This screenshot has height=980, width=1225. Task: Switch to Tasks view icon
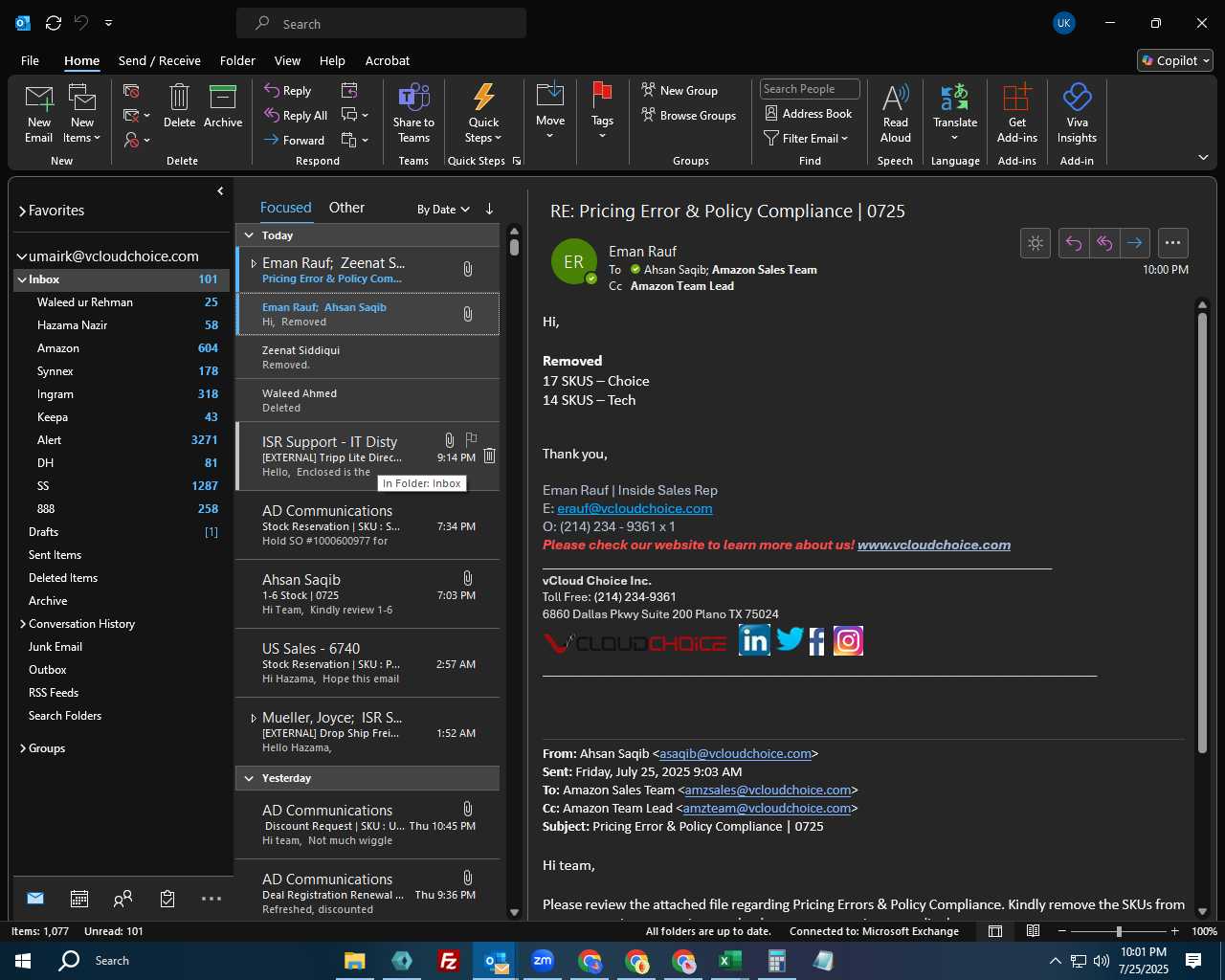pyautogui.click(x=167, y=899)
